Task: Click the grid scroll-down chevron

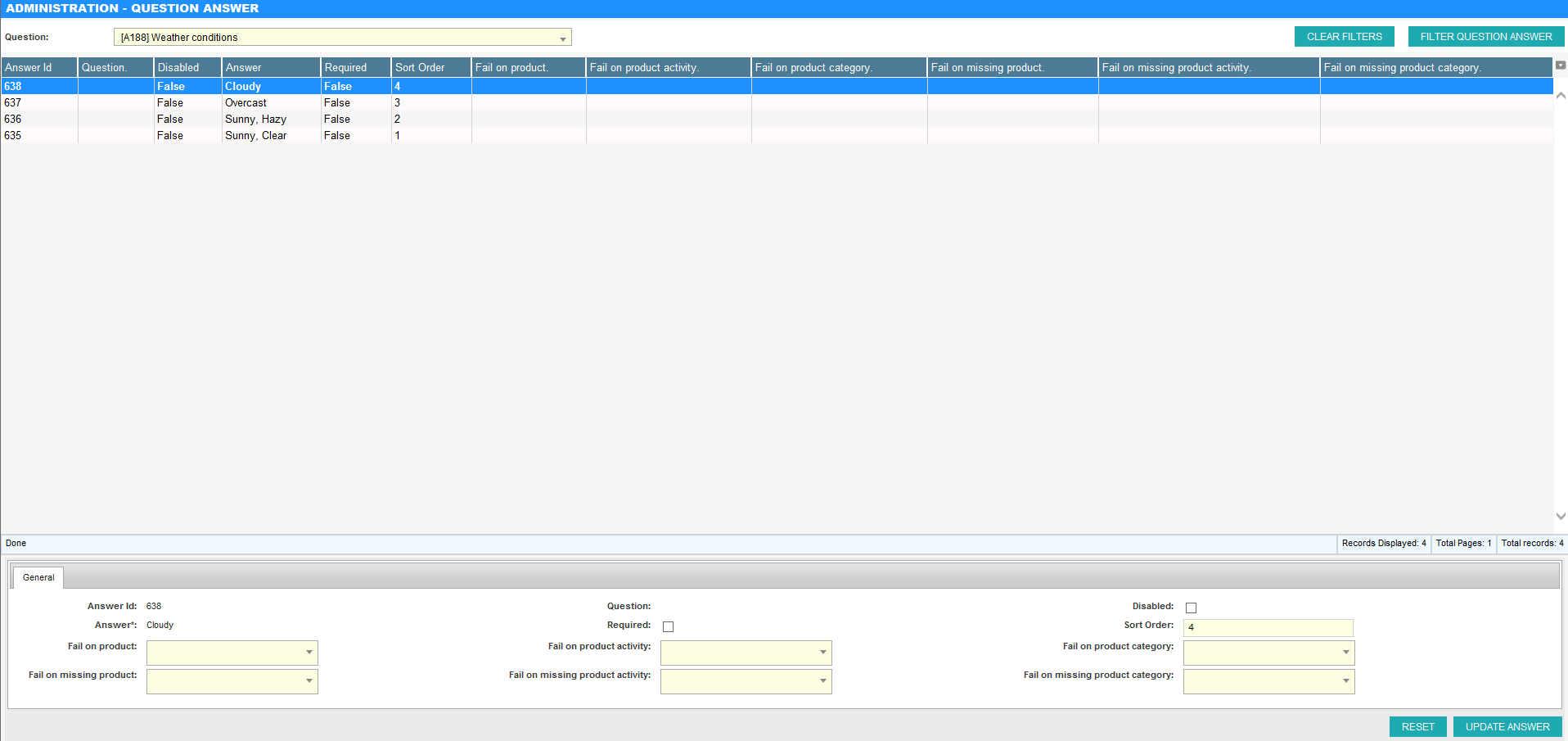Action: 1560,516
